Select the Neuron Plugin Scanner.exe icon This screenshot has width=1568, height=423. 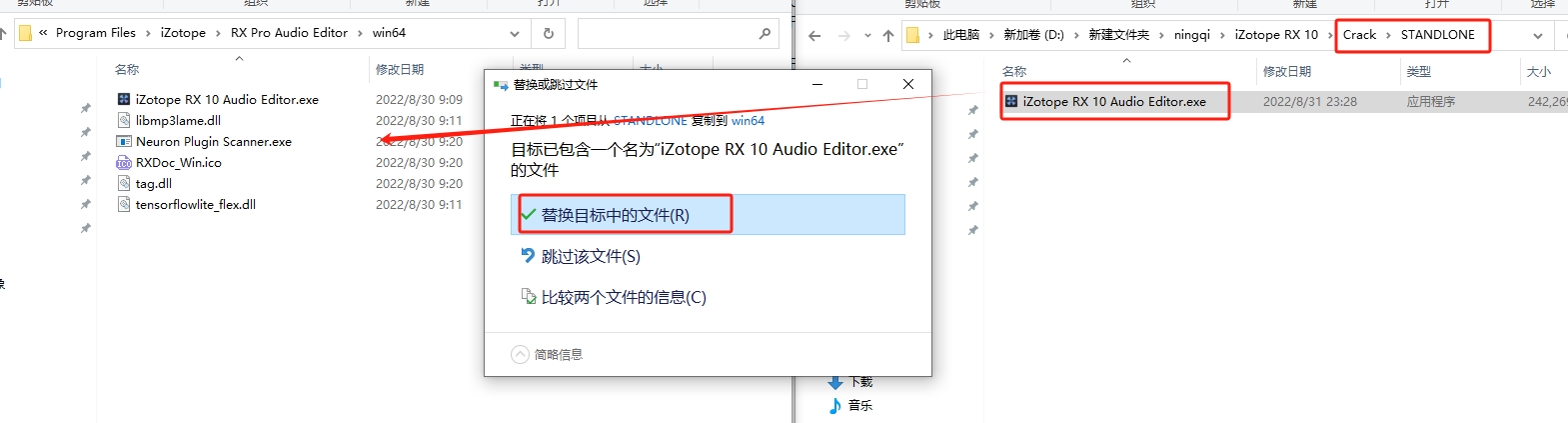click(x=124, y=142)
